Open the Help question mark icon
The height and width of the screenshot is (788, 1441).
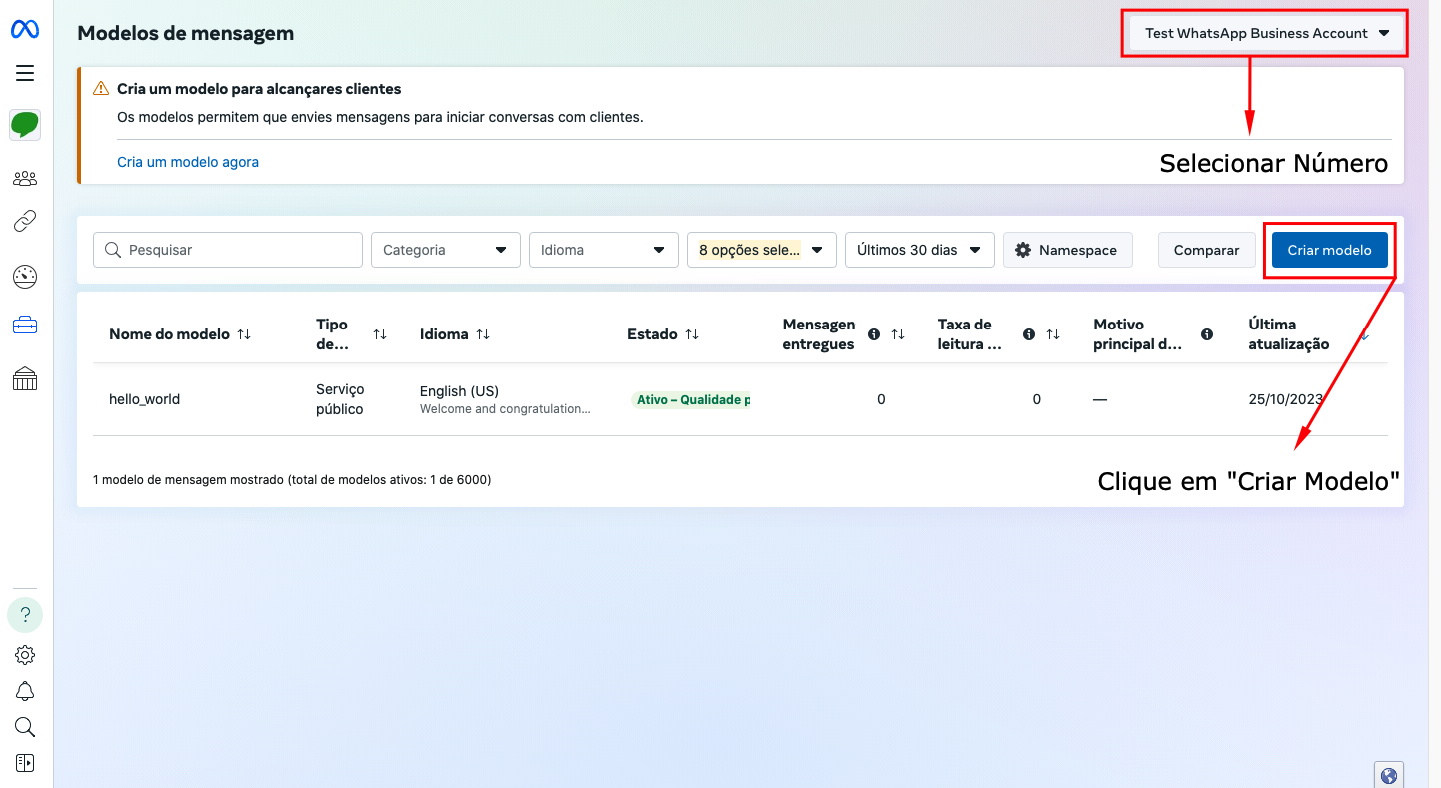point(24,614)
